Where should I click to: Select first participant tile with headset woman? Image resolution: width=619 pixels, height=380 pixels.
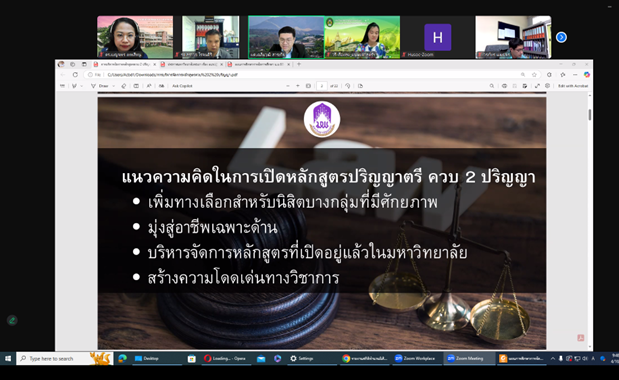click(135, 37)
